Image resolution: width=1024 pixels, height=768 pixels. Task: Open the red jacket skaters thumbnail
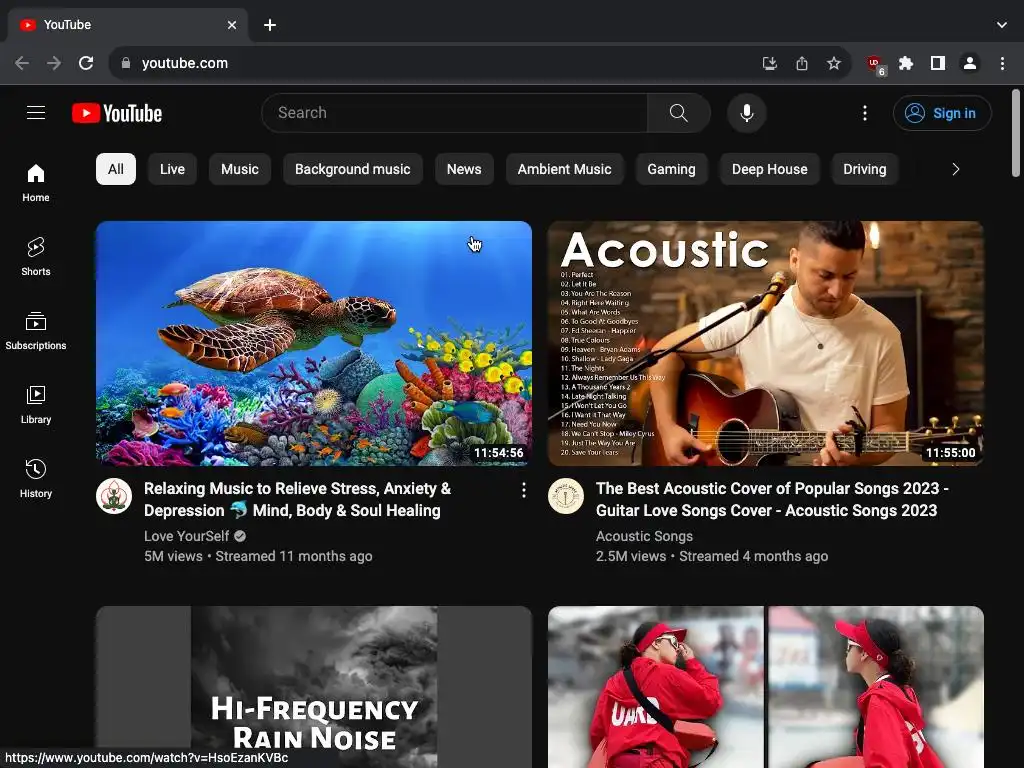765,687
